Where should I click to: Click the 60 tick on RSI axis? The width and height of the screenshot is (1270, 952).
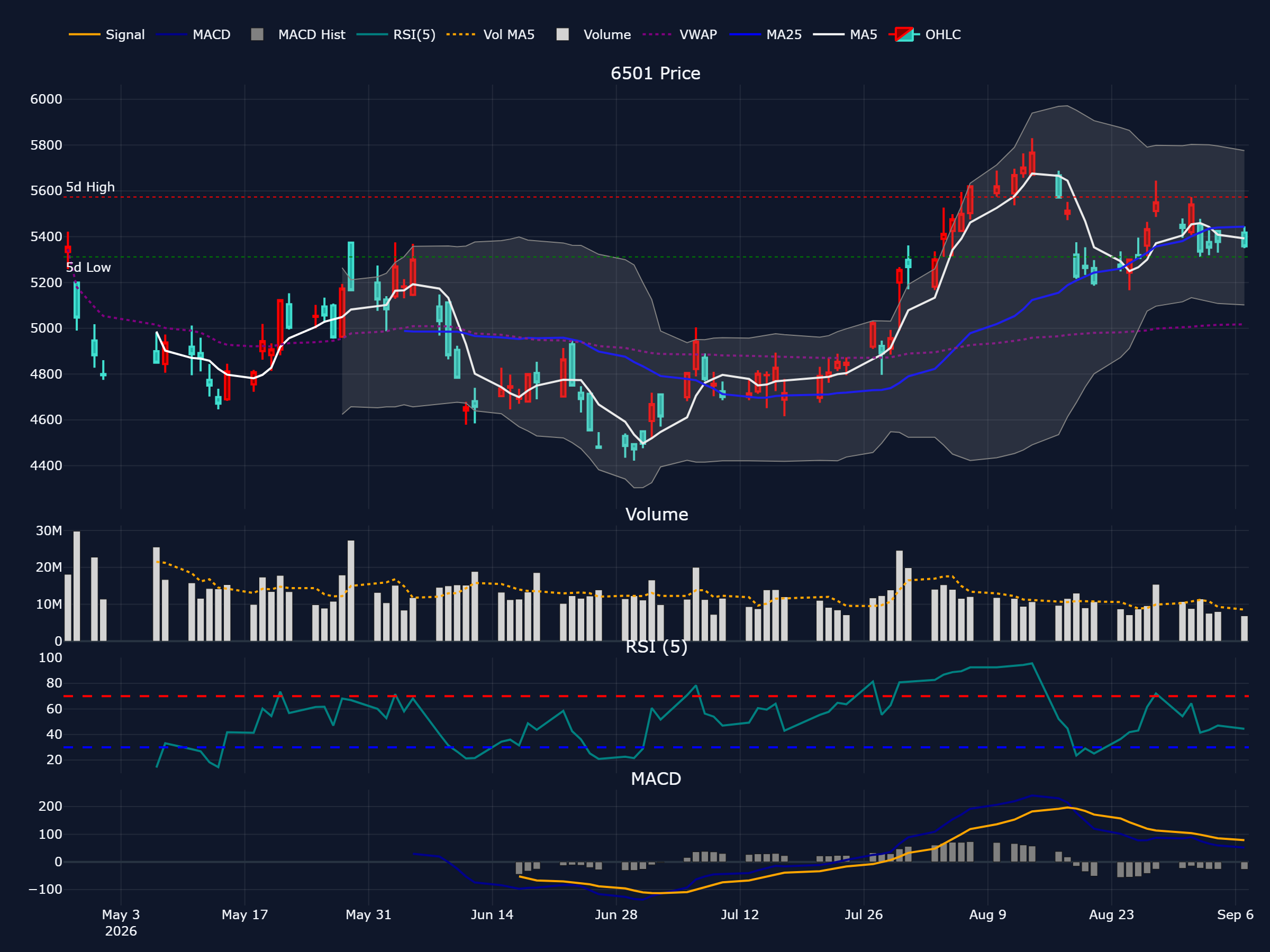(54, 709)
